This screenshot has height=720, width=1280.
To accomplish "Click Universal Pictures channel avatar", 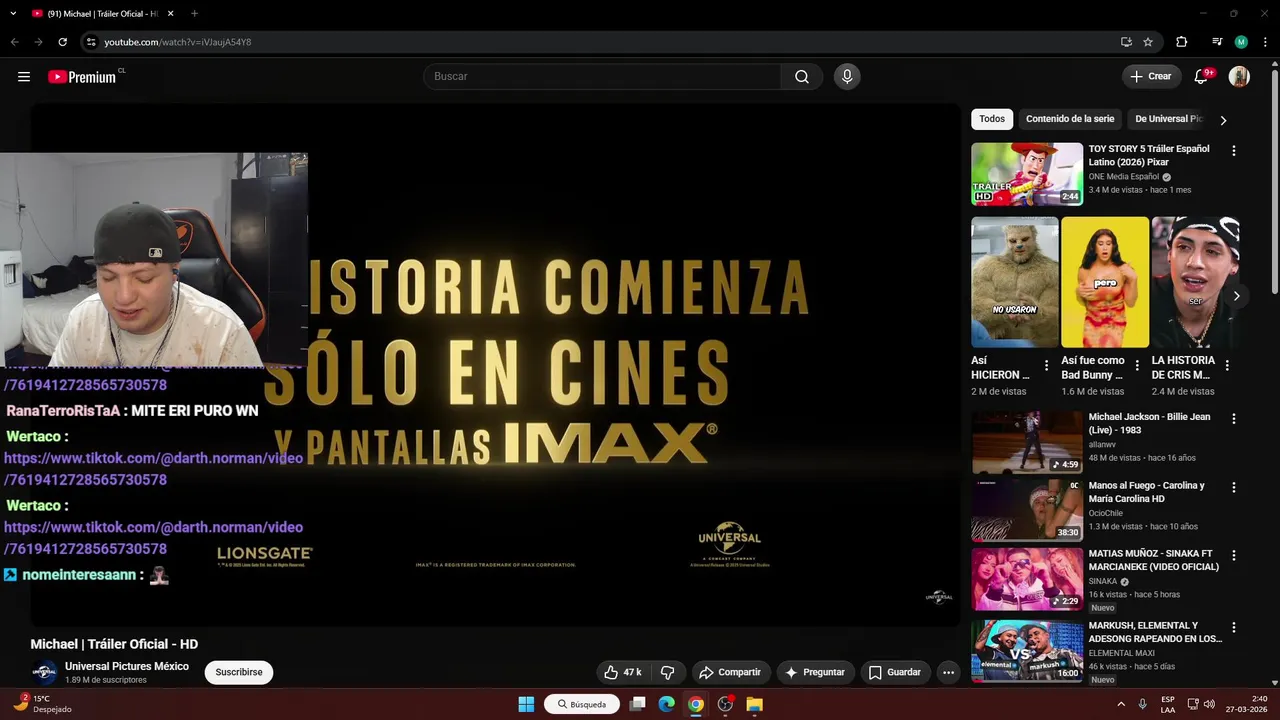I will point(44,672).
